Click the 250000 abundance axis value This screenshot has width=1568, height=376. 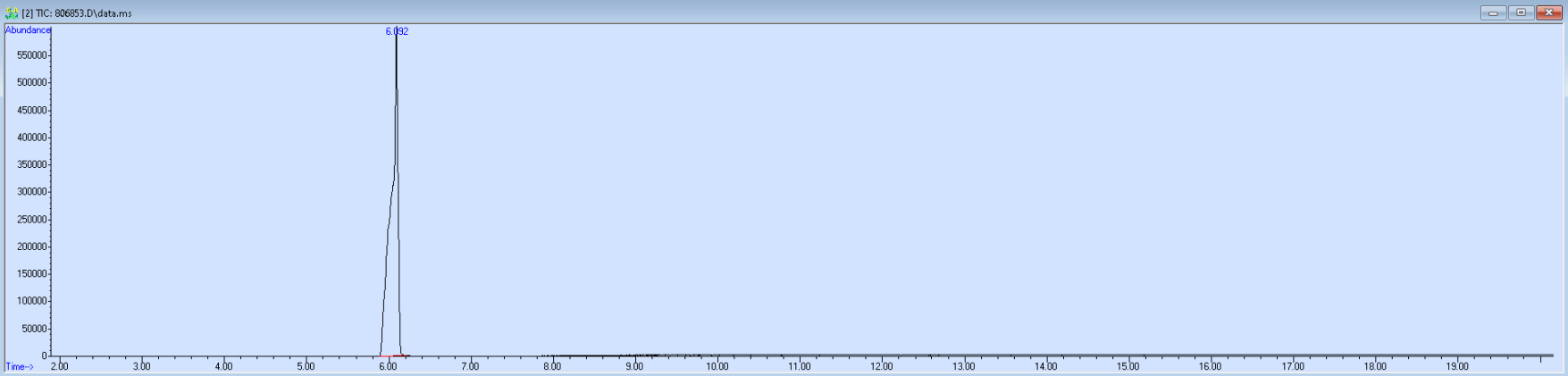click(31, 220)
